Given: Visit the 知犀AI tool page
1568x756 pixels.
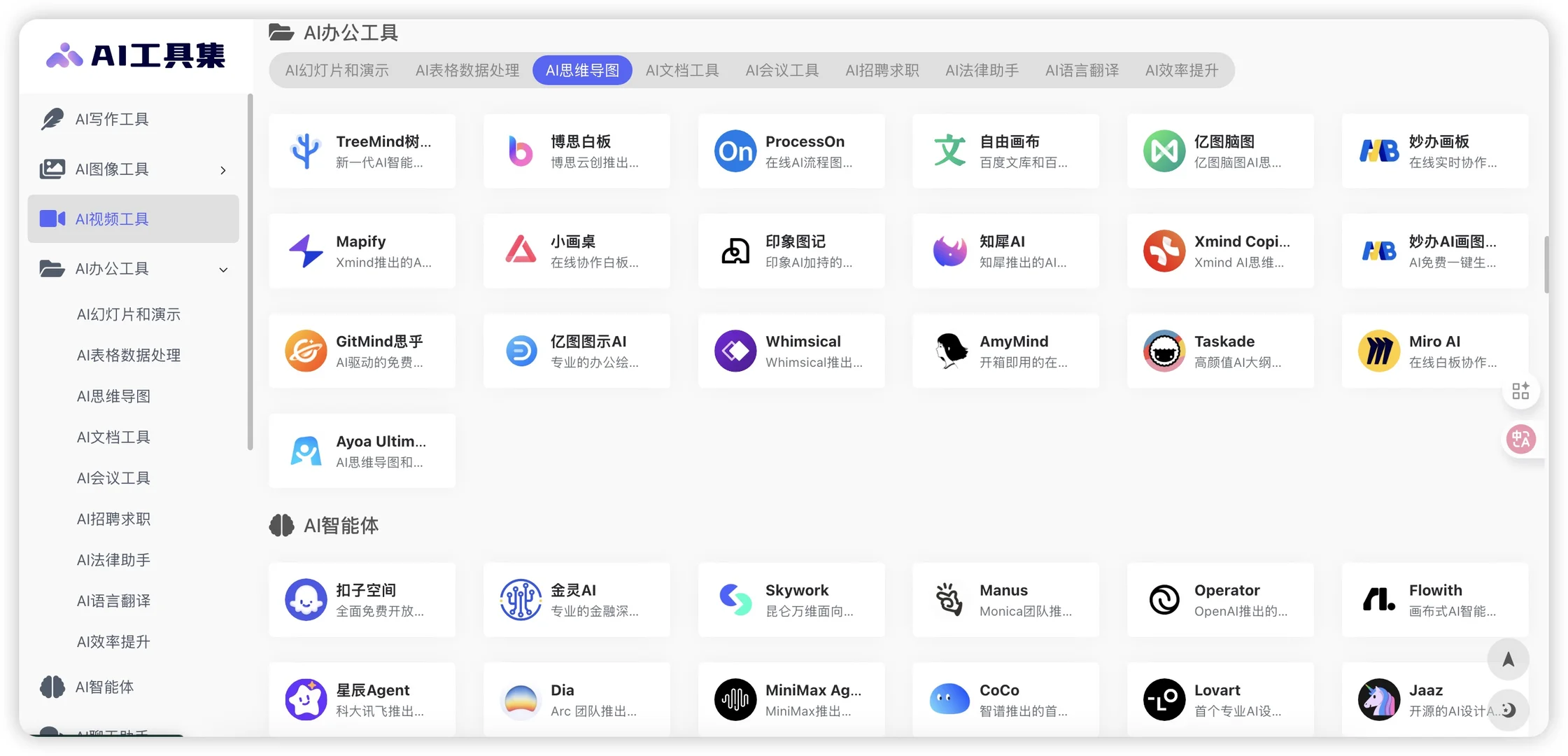Looking at the screenshot, I should tap(1005, 251).
